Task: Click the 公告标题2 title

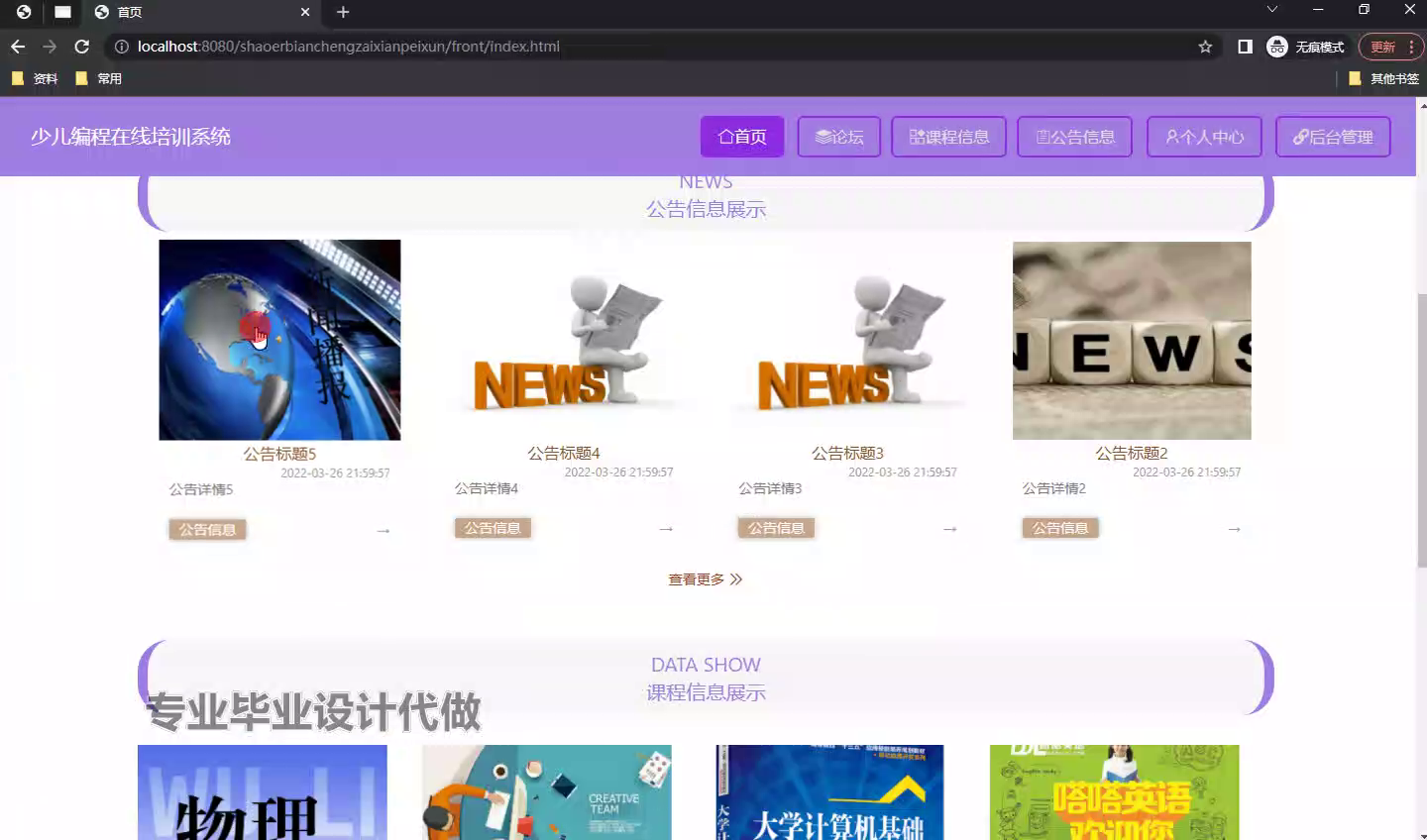Action: pos(1132,453)
